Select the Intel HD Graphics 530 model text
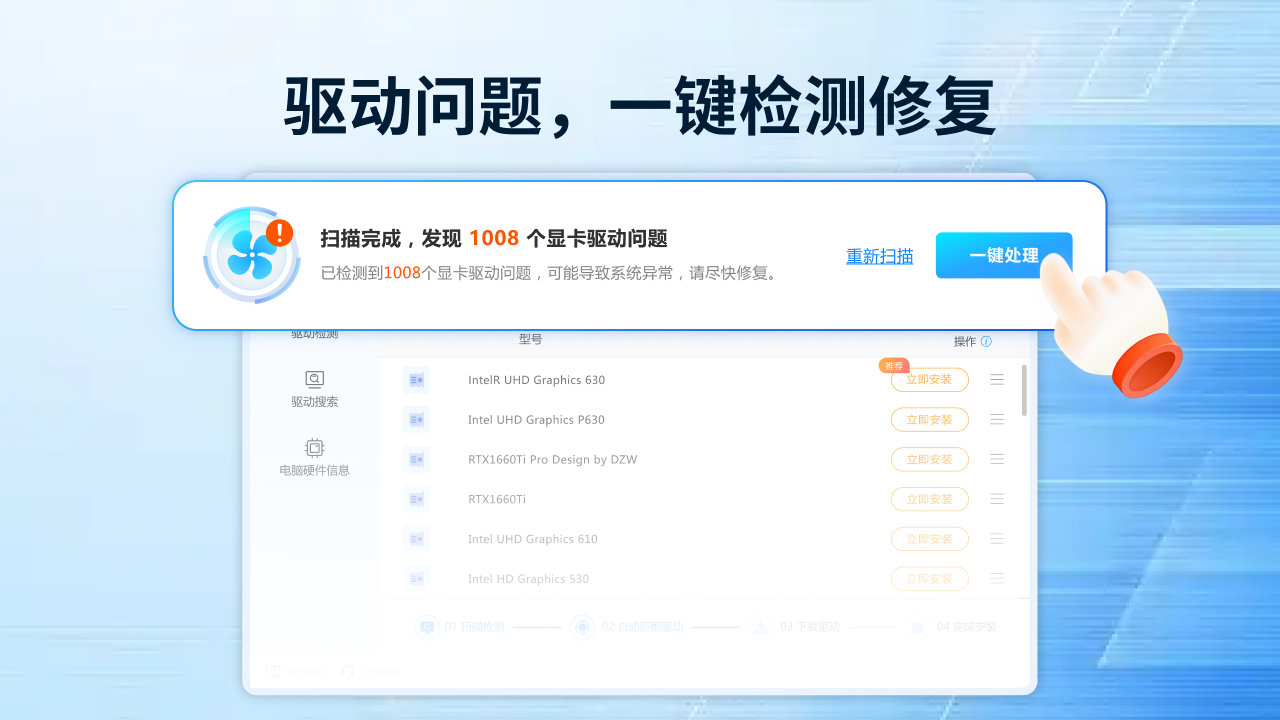Viewport: 1280px width, 720px height. pos(529,579)
